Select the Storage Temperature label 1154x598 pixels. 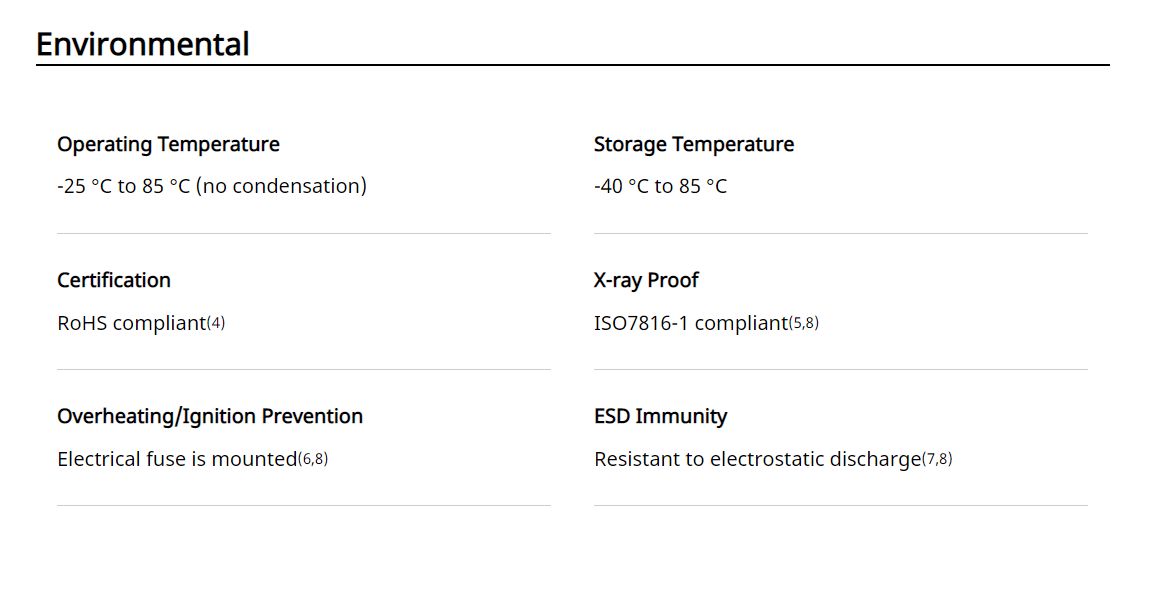coord(694,144)
